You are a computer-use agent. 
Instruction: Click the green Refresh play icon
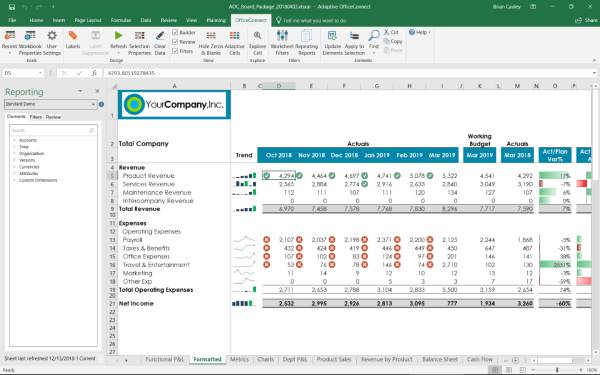(x=118, y=36)
